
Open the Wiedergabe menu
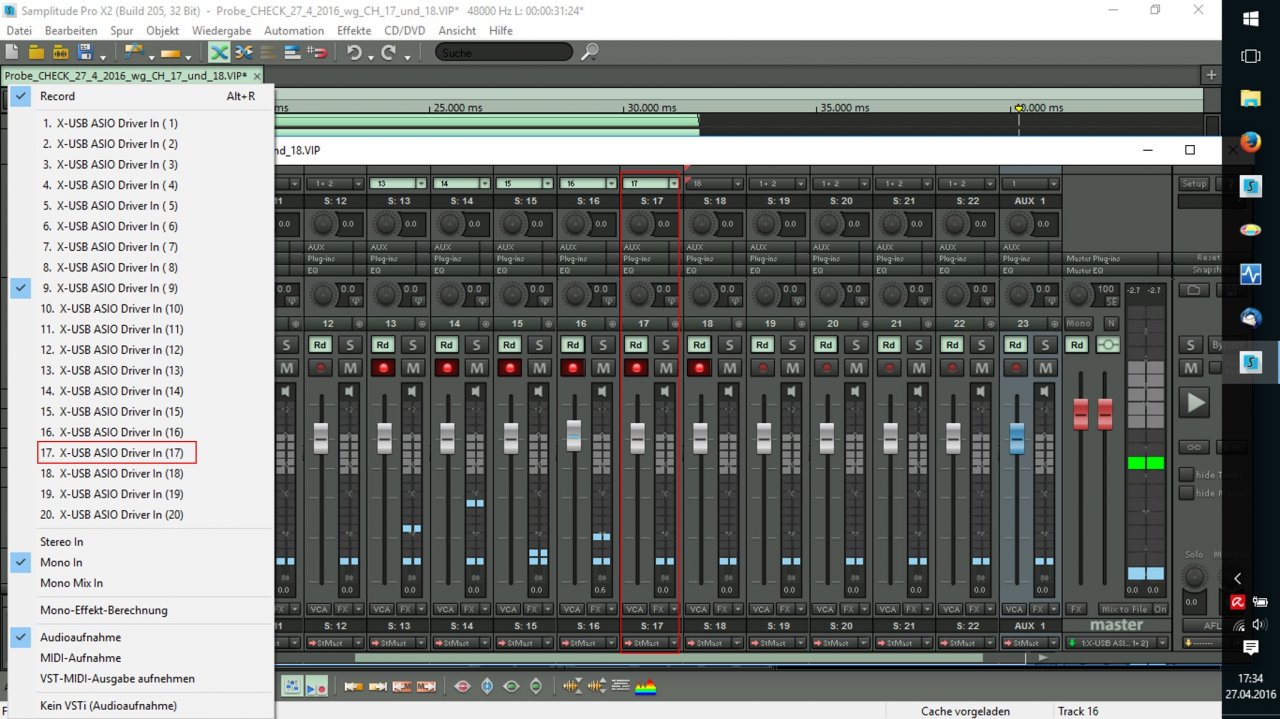point(221,31)
